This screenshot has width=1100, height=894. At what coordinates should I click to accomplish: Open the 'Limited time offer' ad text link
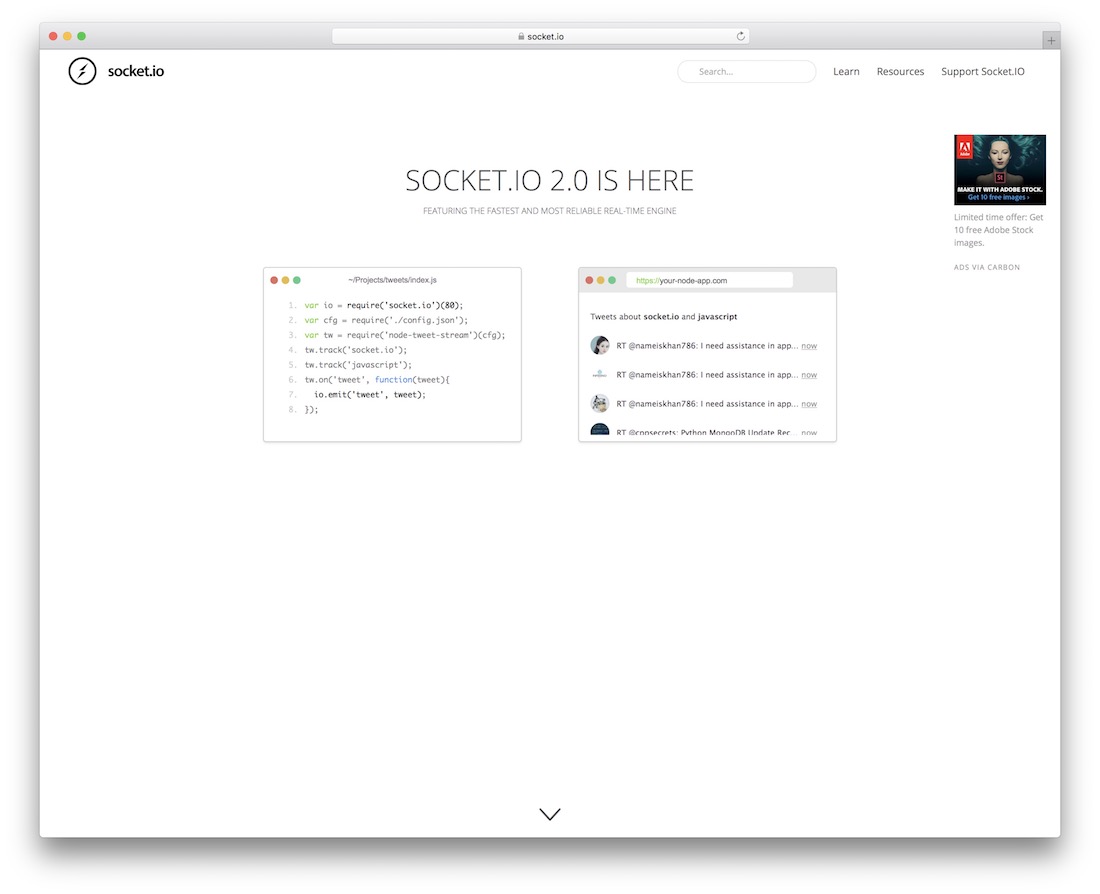pos(998,230)
